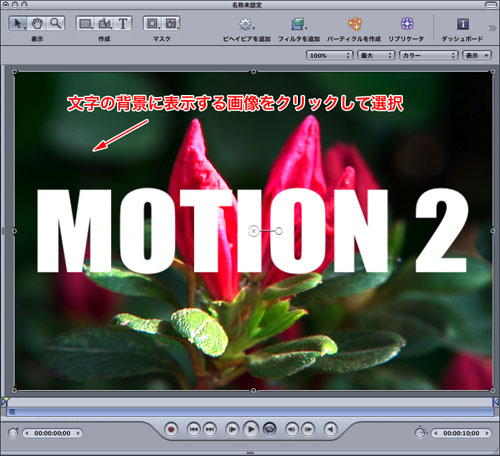Open the 100% zoom level dropdown
500x456 pixels.
pos(329,55)
